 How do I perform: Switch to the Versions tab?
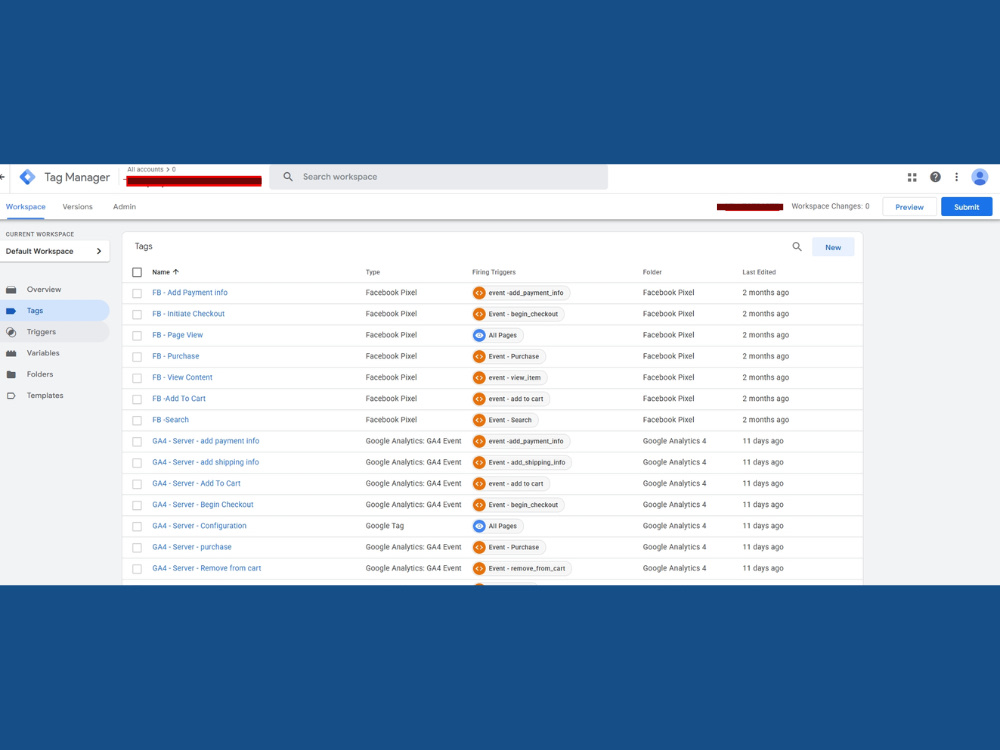77,207
